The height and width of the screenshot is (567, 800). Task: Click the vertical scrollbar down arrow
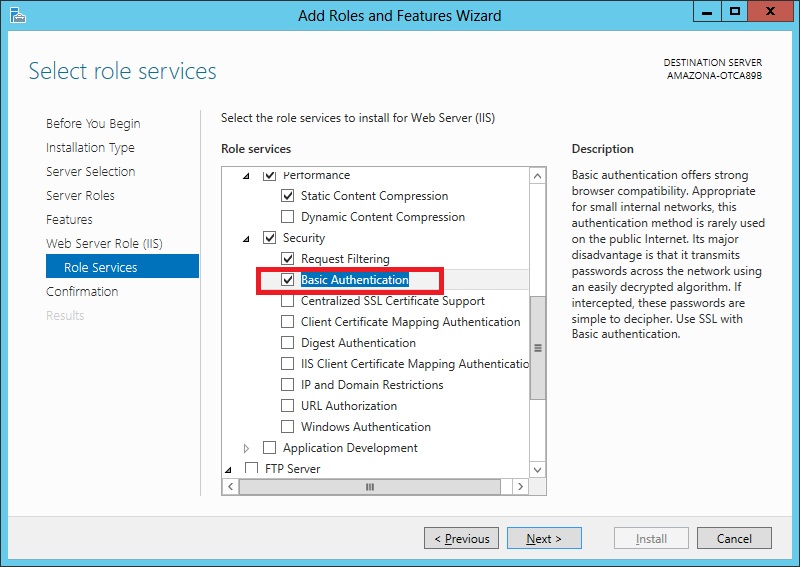click(537, 470)
